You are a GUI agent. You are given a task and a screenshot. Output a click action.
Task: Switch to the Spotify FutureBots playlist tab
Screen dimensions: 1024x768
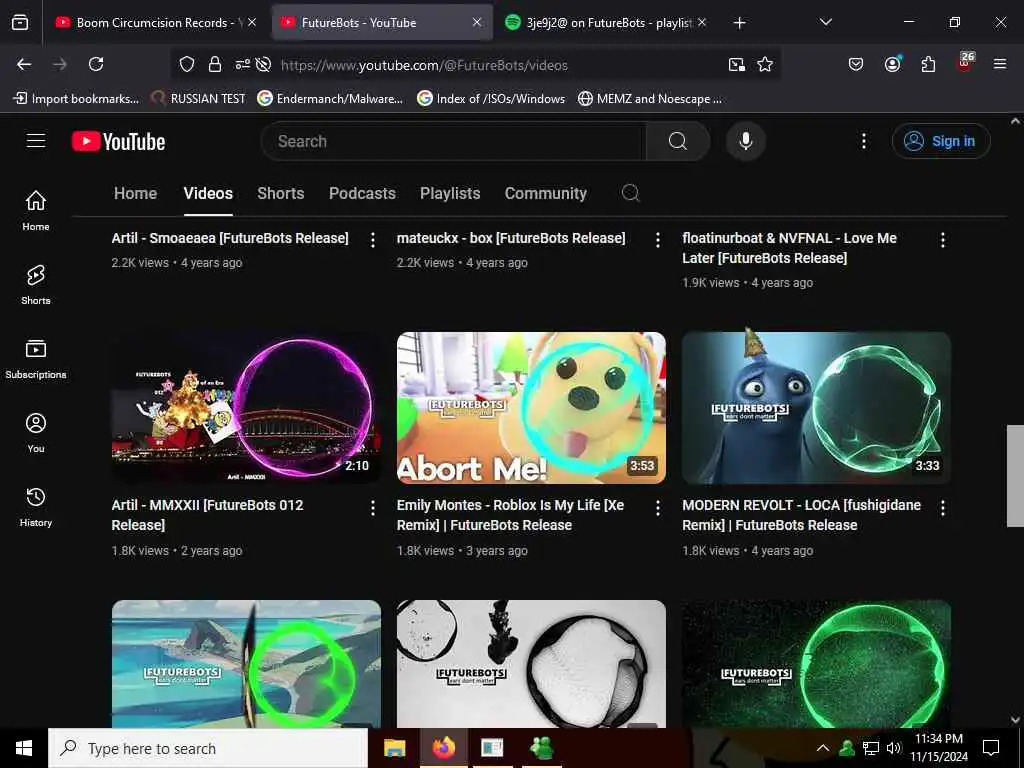[x=605, y=23]
